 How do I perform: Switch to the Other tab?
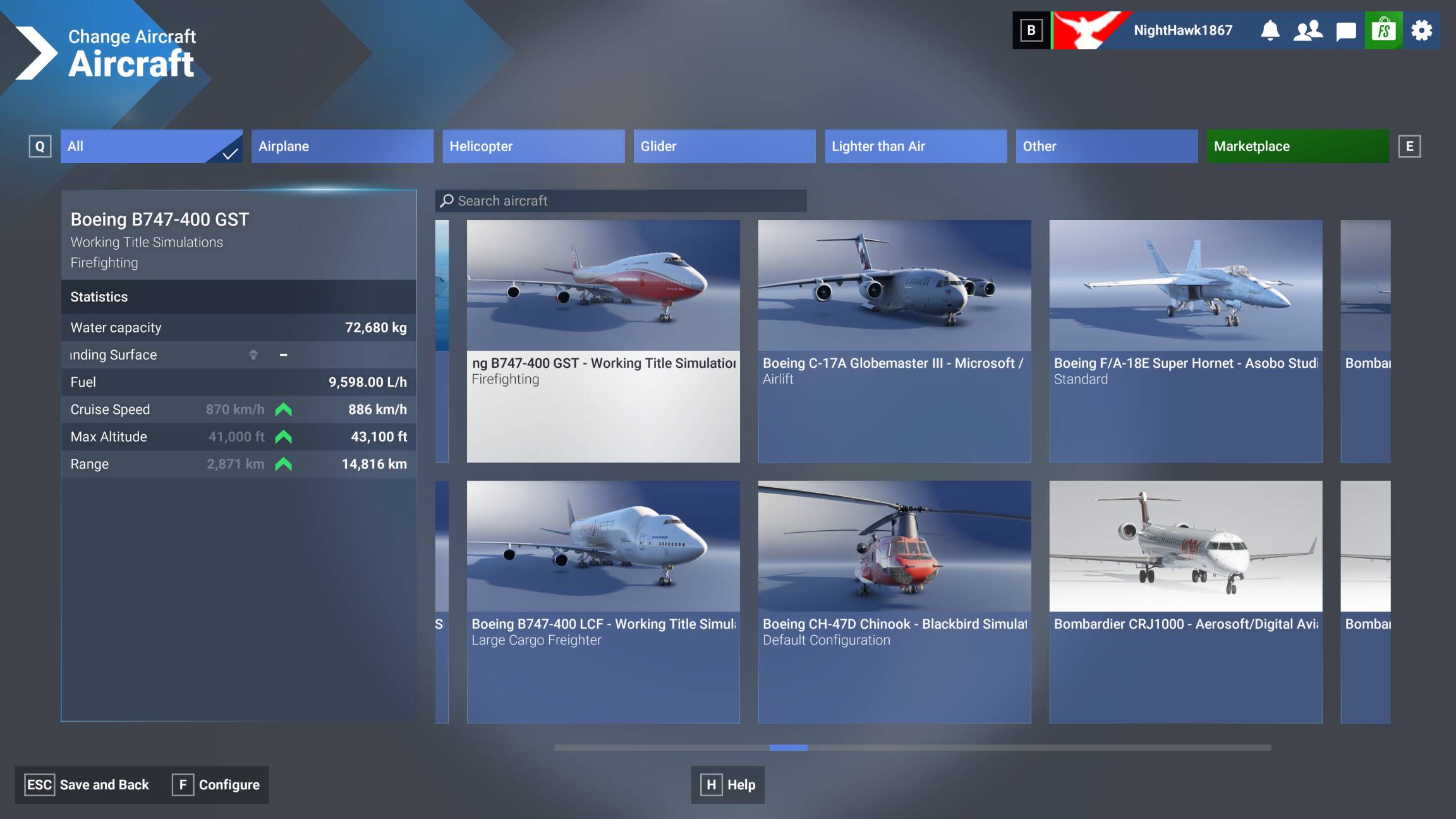(1107, 147)
